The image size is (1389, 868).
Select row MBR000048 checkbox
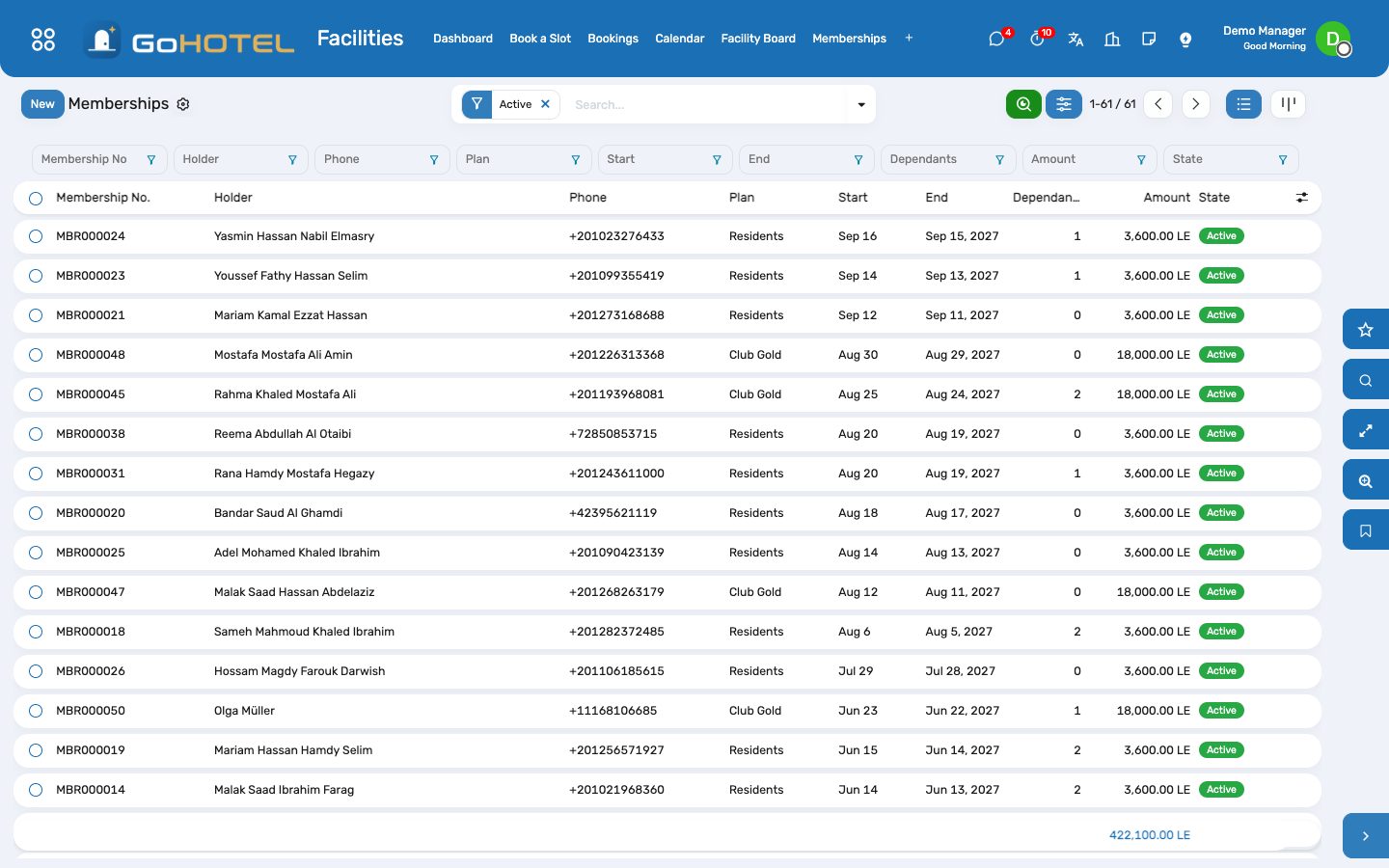(x=36, y=355)
